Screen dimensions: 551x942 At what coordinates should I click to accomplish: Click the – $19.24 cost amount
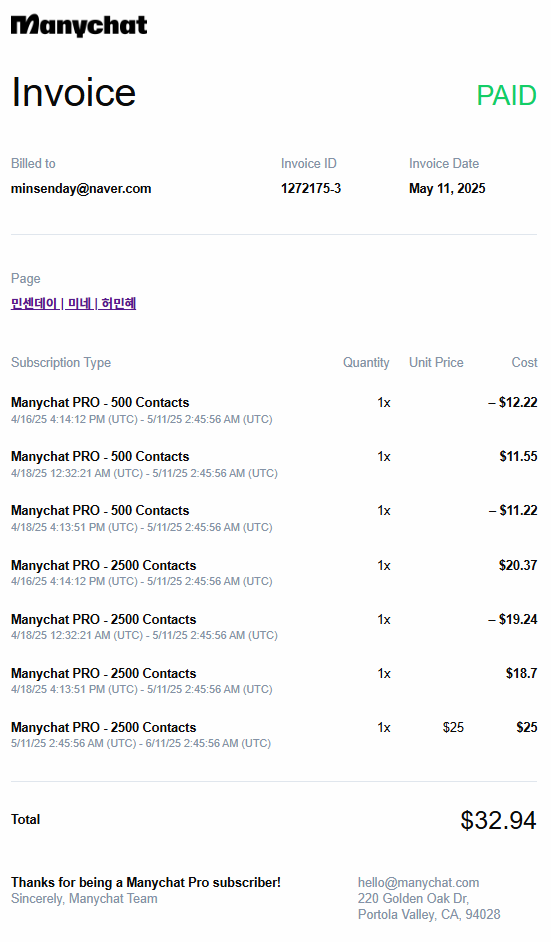coord(513,619)
